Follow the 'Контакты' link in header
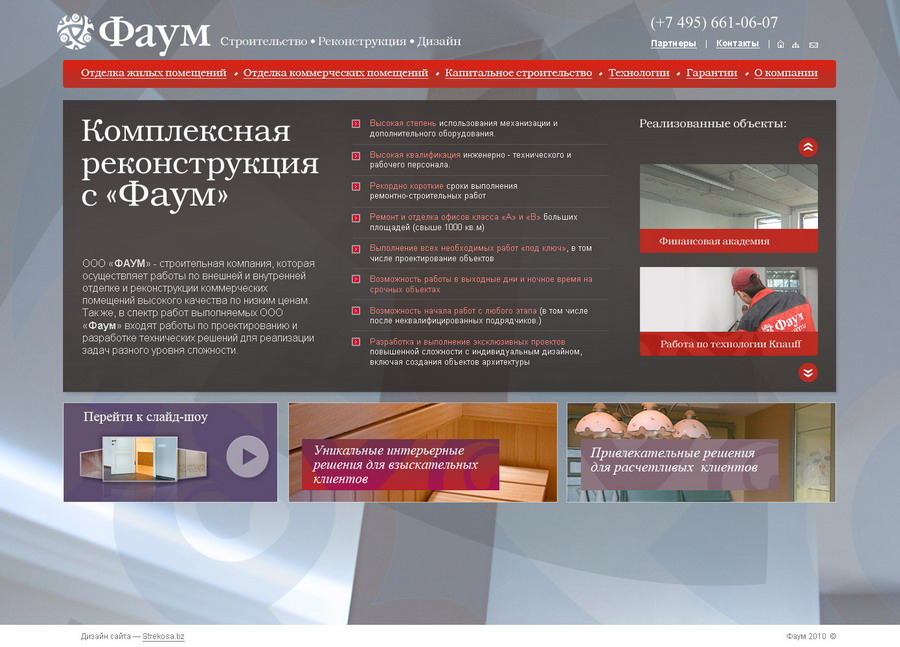Screen dimensions: 900x647 [x=738, y=44]
